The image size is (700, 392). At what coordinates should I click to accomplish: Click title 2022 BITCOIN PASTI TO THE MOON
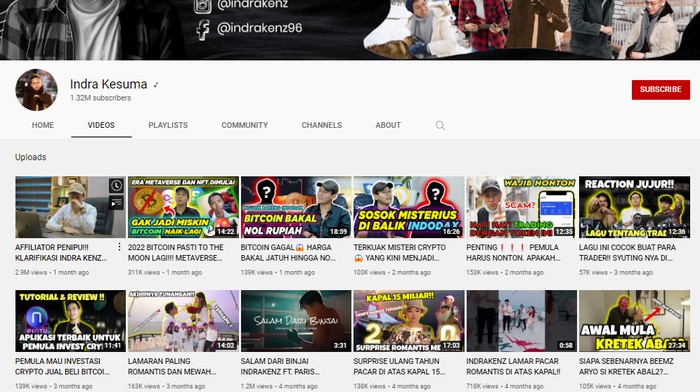pos(176,253)
